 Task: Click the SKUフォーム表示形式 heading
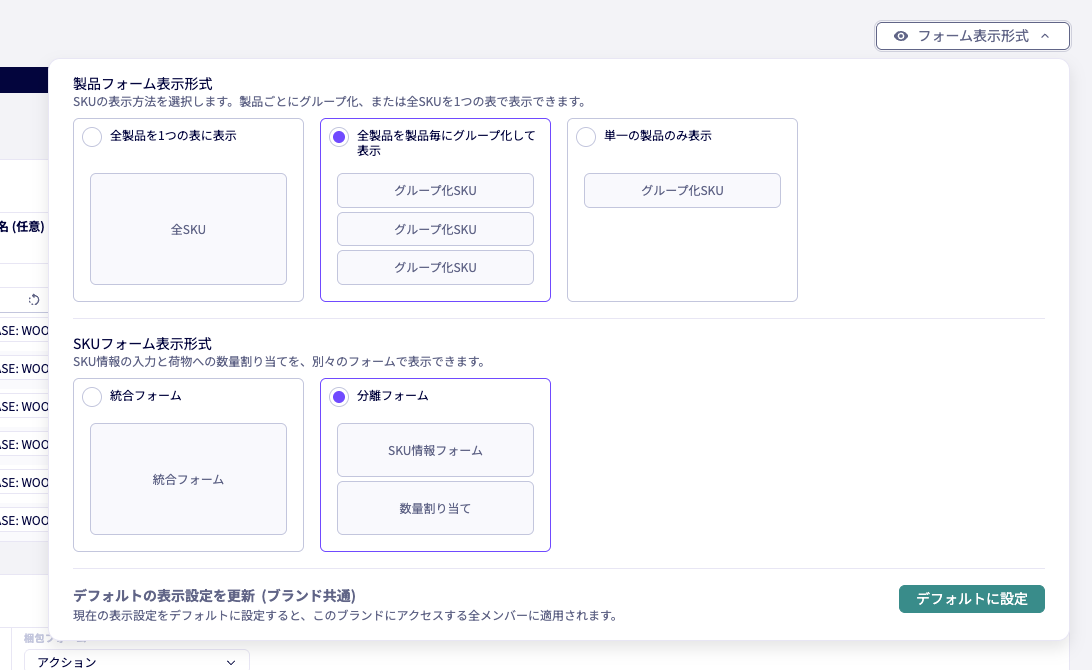click(x=143, y=344)
